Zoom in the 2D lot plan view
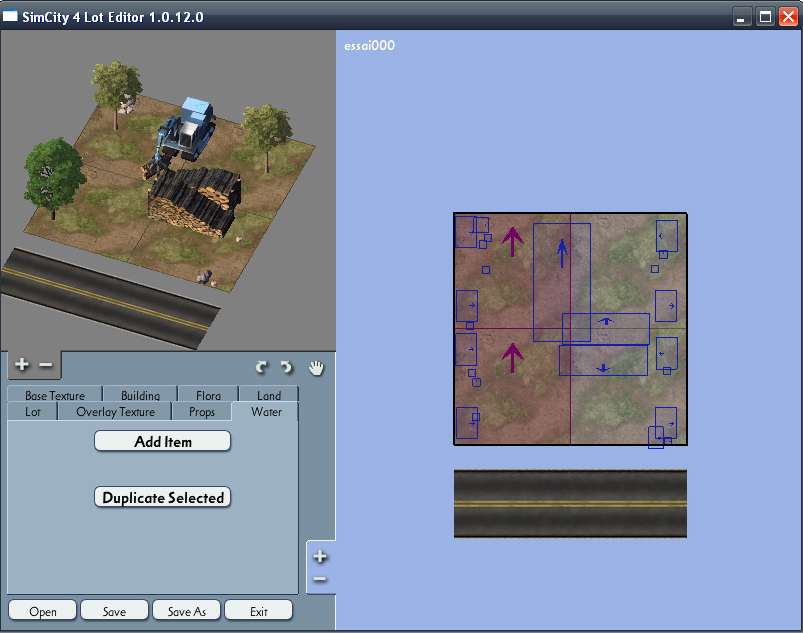 click(x=320, y=556)
